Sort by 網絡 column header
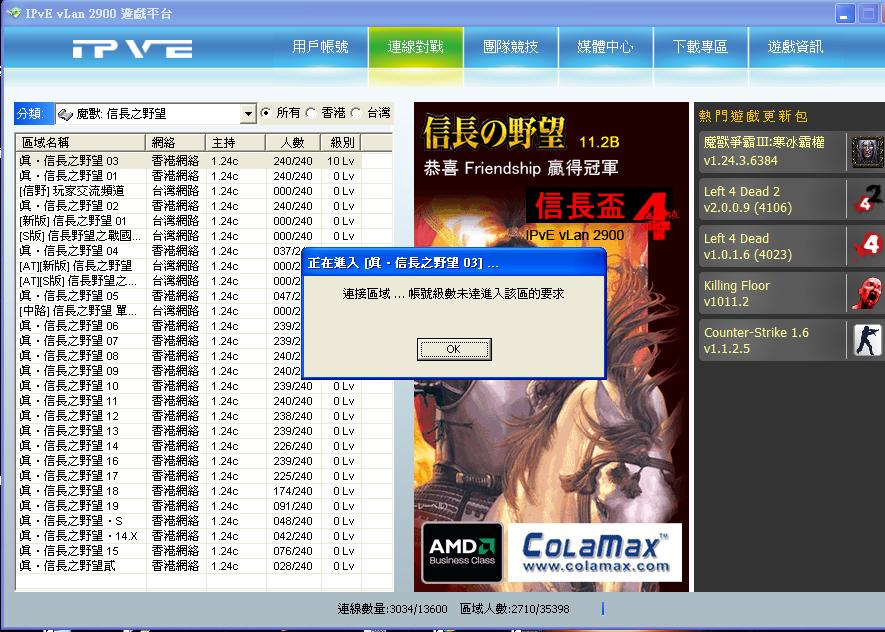This screenshot has width=885, height=632. point(176,143)
